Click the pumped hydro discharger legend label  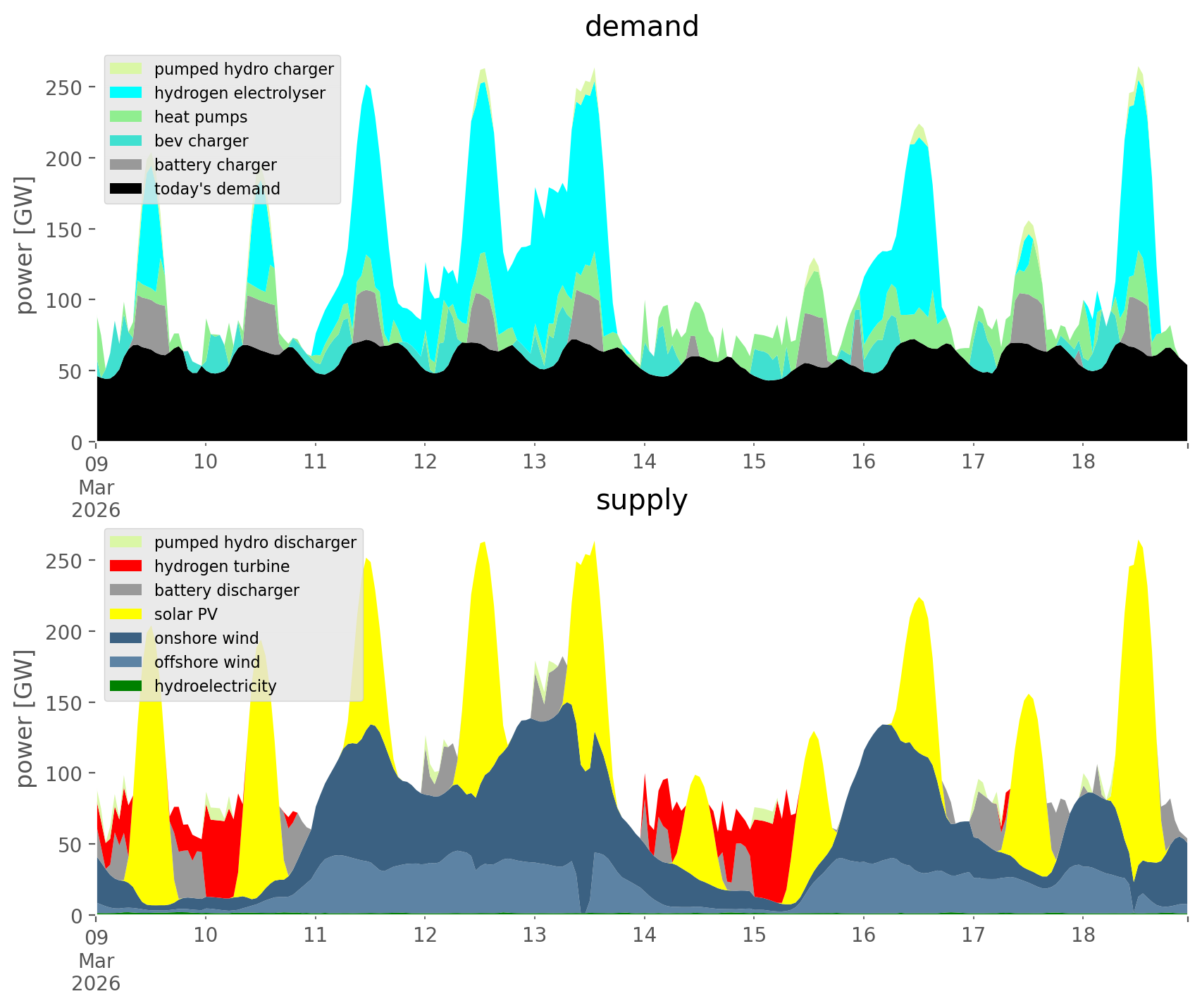[255, 542]
